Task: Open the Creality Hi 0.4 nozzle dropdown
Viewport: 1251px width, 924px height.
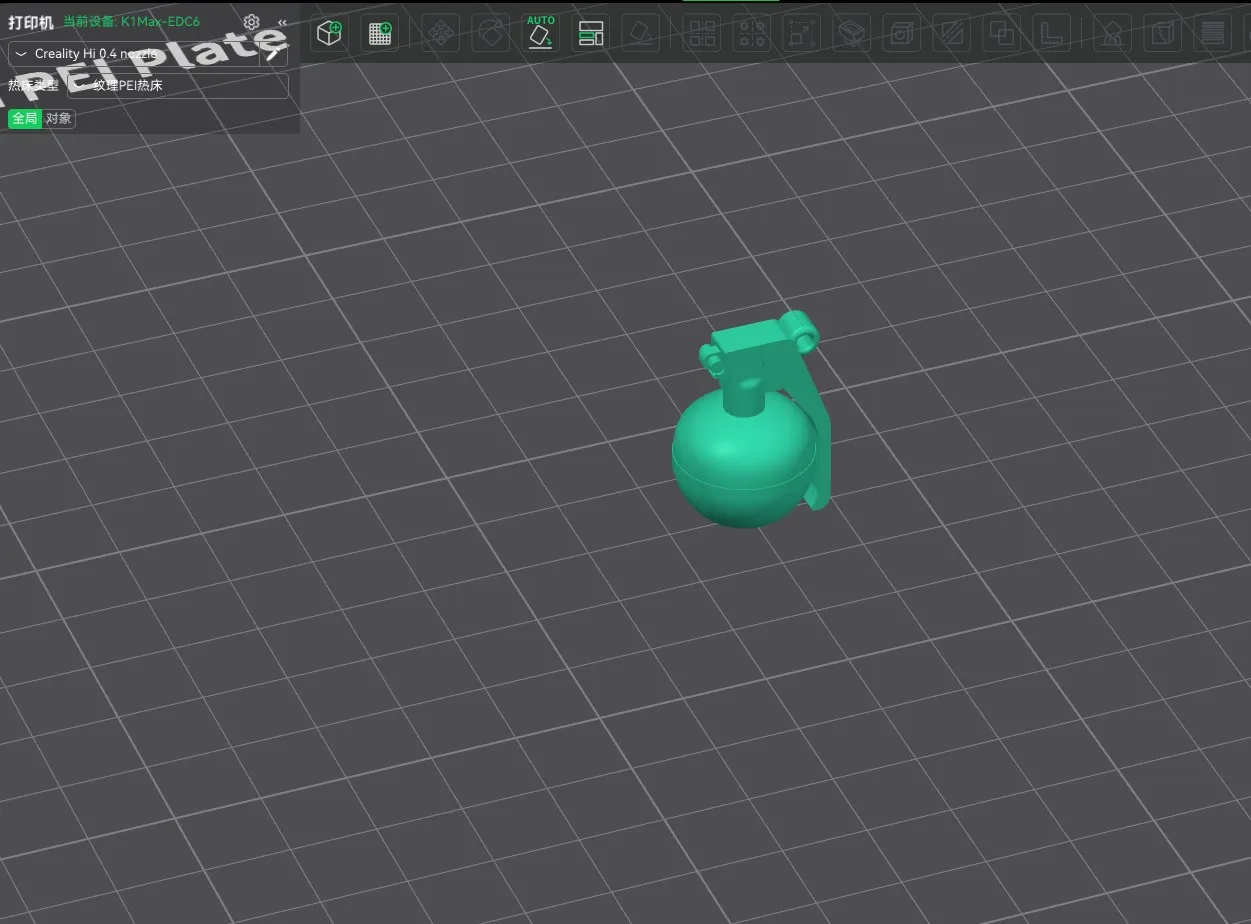Action: 134,54
